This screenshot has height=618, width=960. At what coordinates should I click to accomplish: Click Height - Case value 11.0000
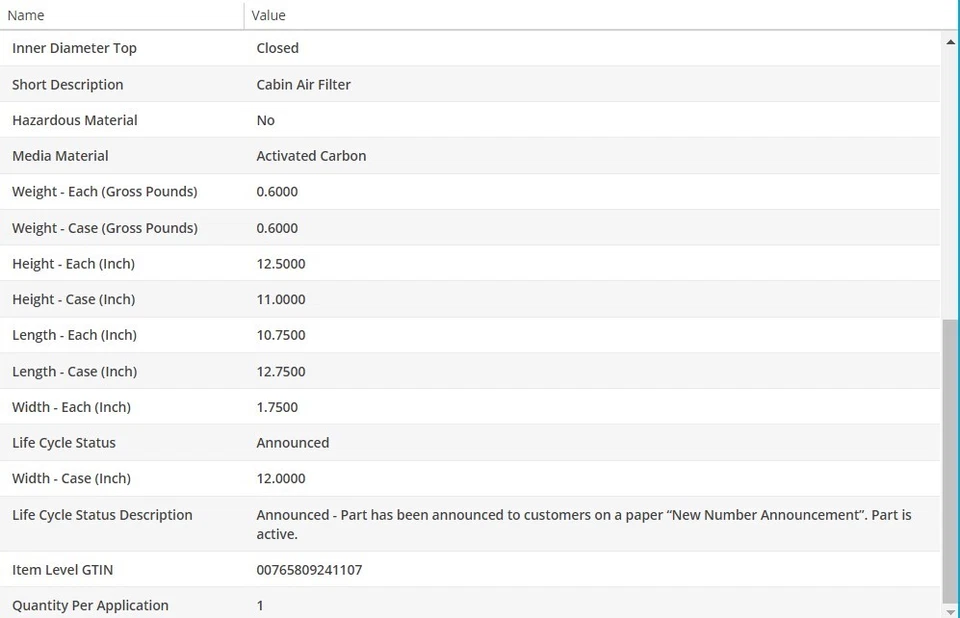(x=281, y=300)
